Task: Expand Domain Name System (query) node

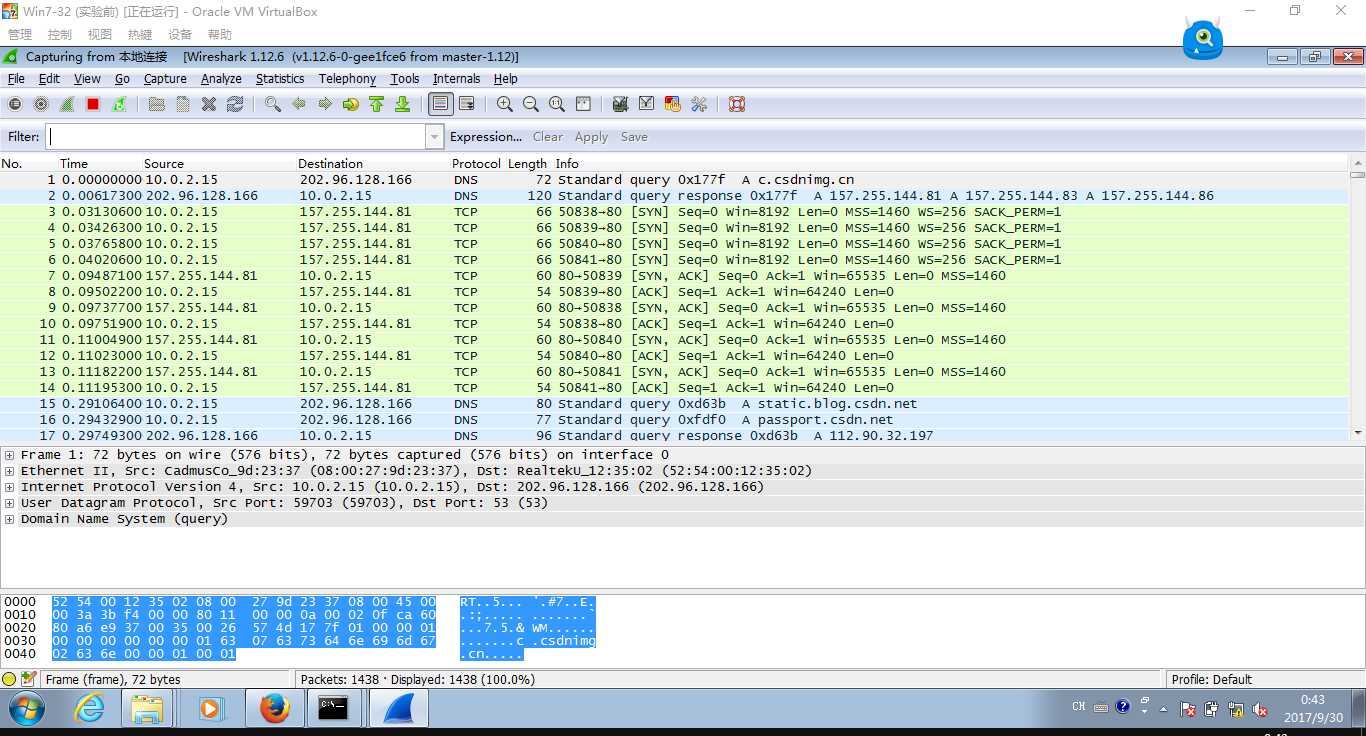Action: click(9, 519)
